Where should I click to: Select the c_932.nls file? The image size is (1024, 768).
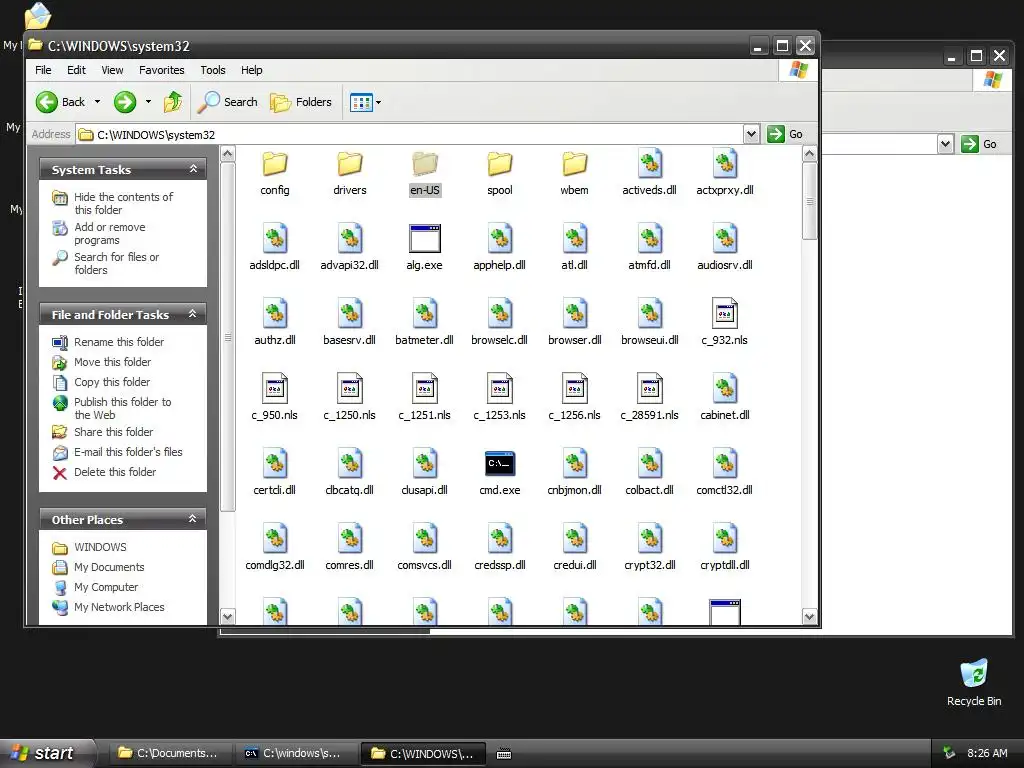coord(724,323)
